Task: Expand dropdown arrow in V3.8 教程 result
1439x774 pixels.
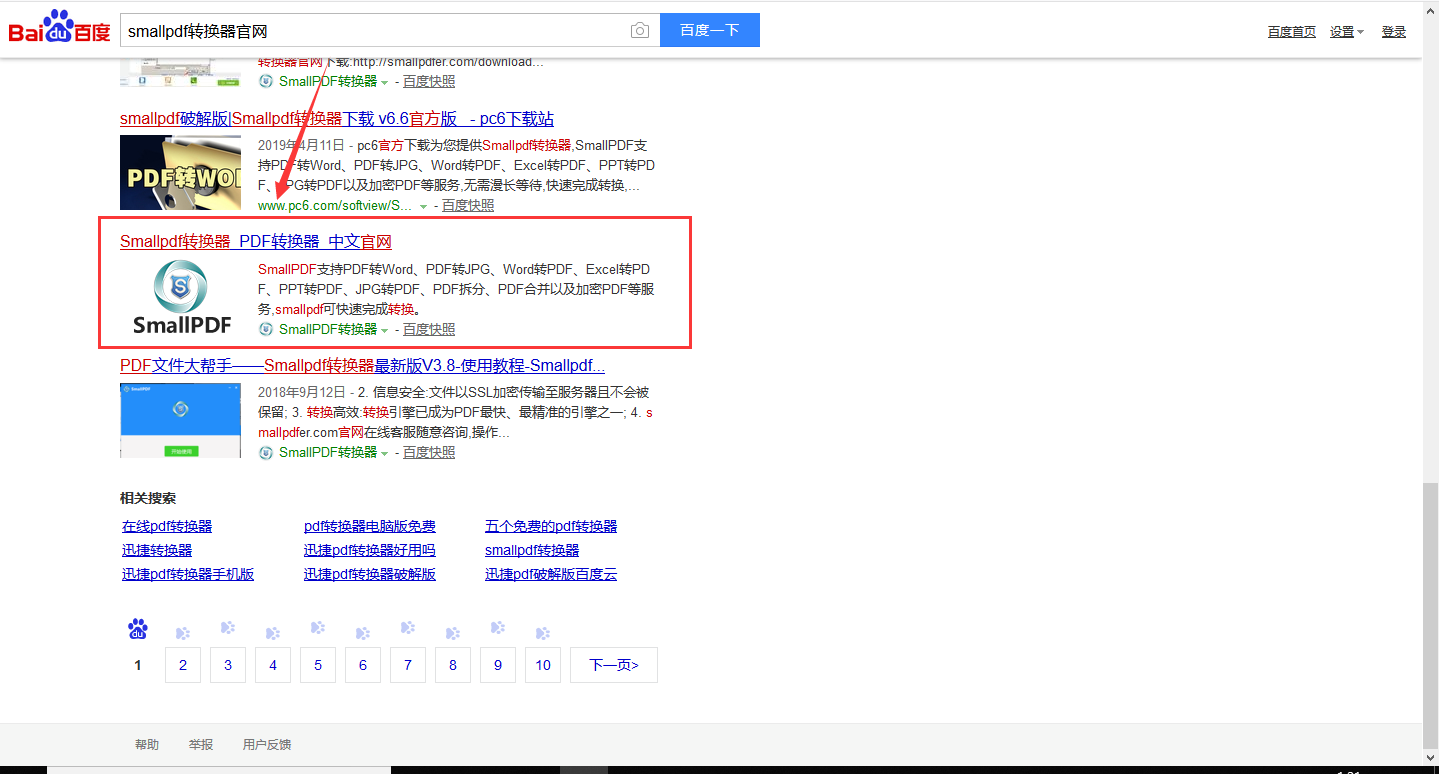Action: 384,453
